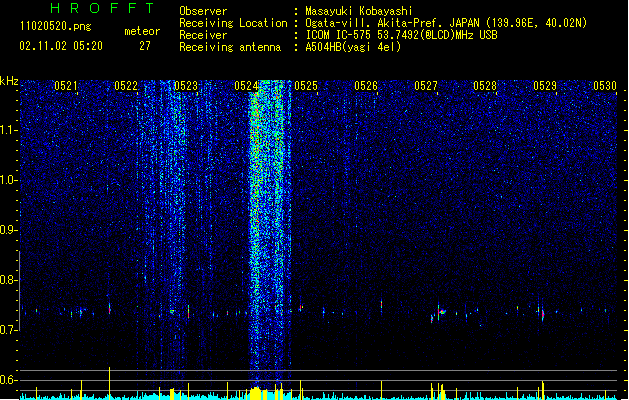Click the 0523 time marker
Viewport: 629px width, 400px height.
pyautogui.click(x=186, y=86)
